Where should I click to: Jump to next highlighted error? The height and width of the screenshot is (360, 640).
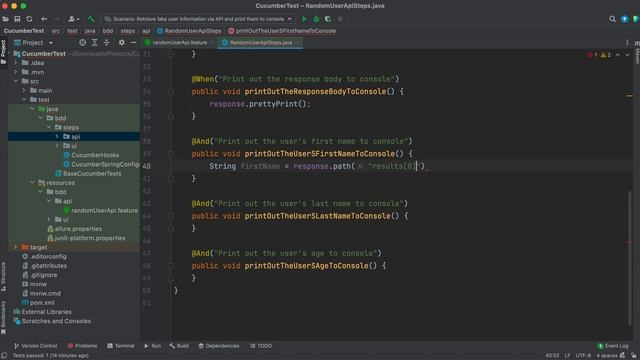[x=627, y=55]
